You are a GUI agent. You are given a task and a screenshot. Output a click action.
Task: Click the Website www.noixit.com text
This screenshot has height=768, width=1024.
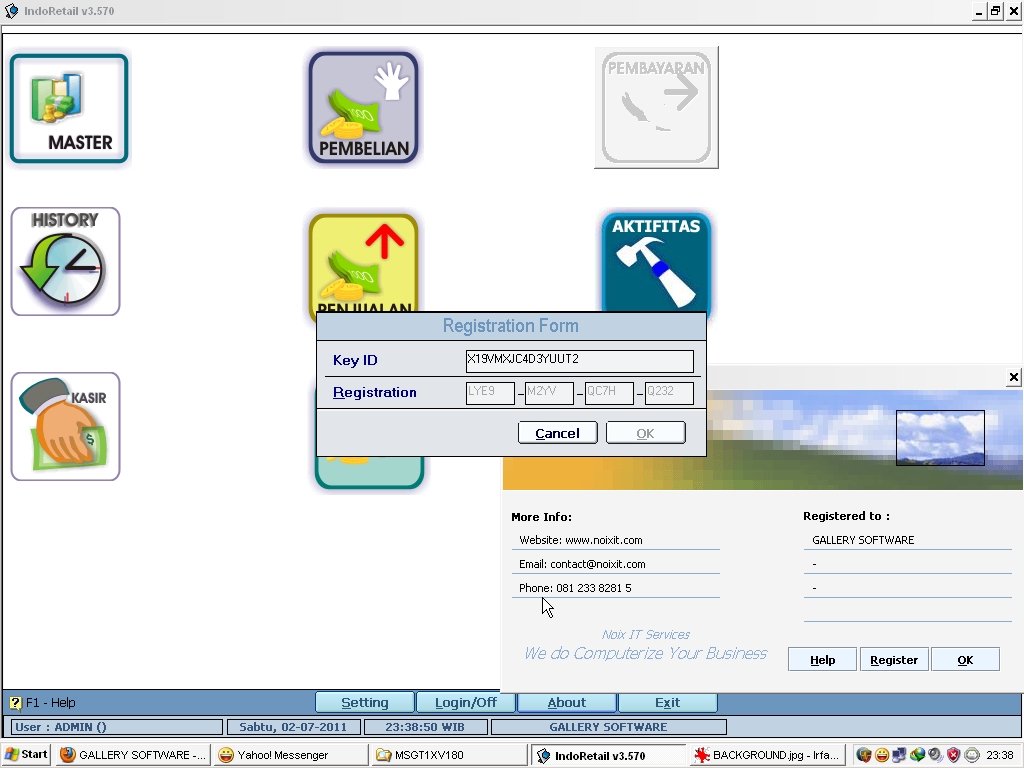581,540
